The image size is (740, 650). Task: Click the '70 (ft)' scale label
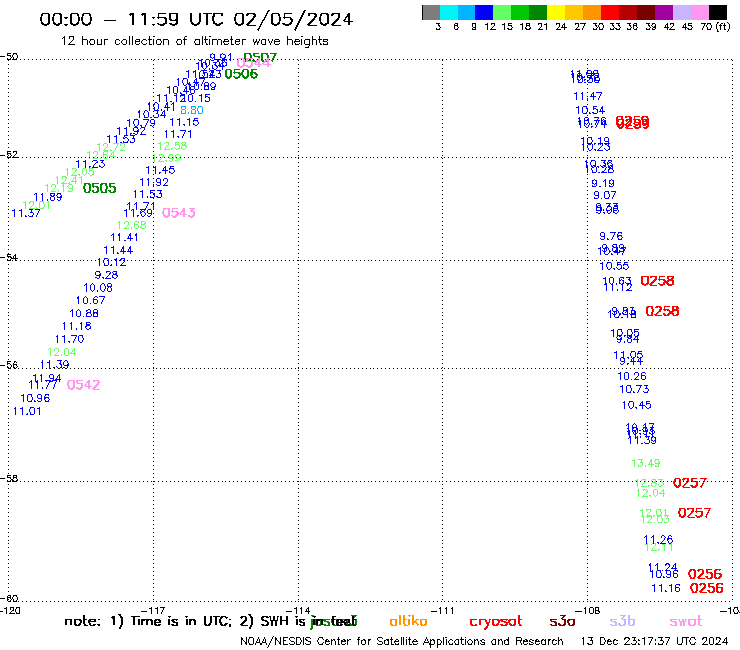pos(715,26)
